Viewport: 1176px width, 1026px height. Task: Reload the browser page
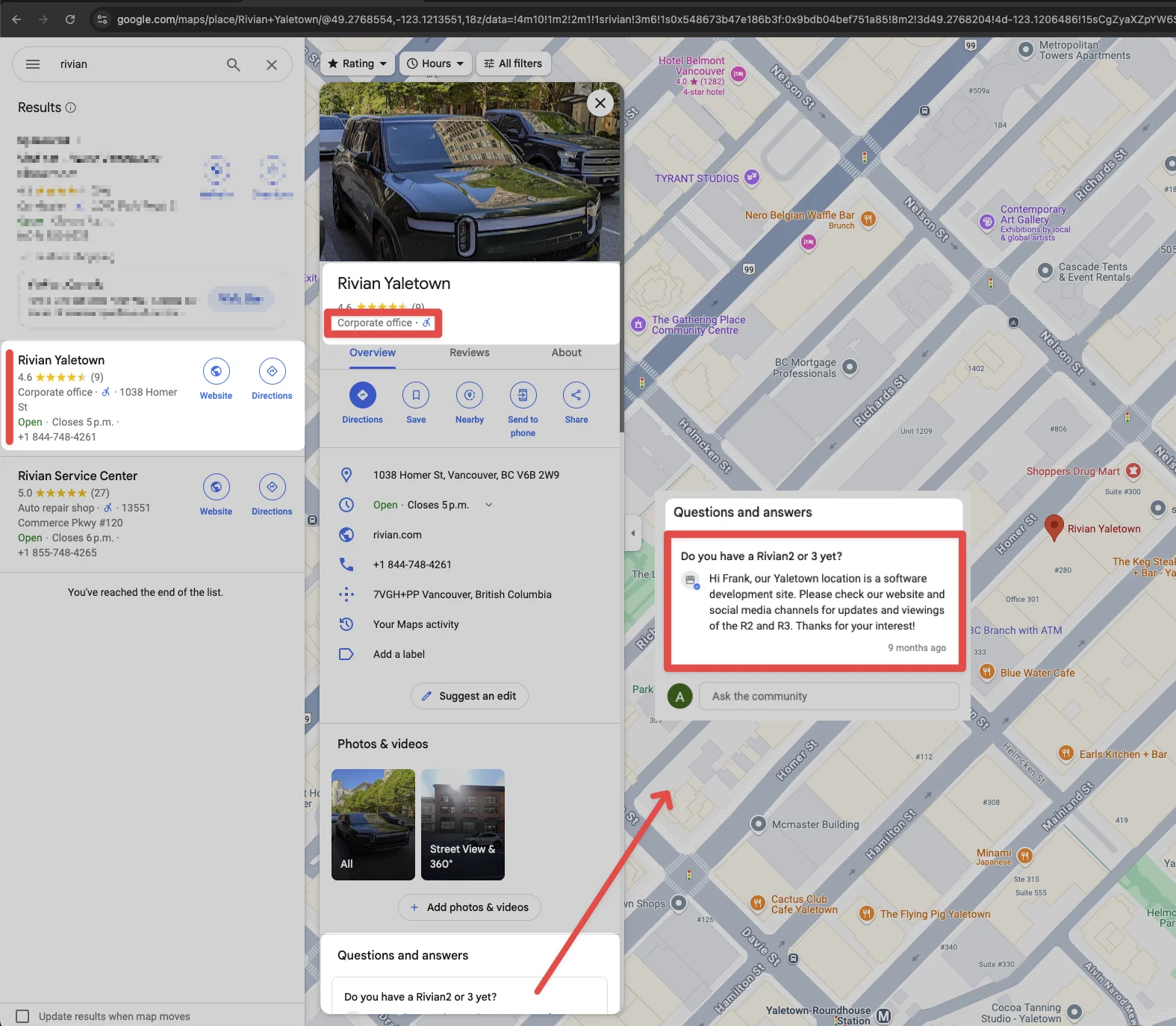click(x=69, y=19)
